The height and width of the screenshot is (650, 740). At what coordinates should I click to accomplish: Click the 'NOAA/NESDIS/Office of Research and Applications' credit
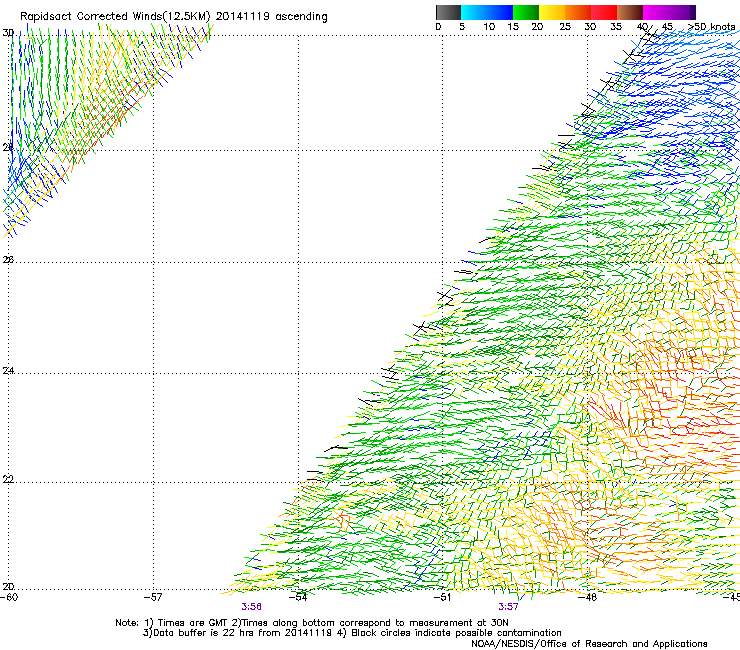coord(589,644)
